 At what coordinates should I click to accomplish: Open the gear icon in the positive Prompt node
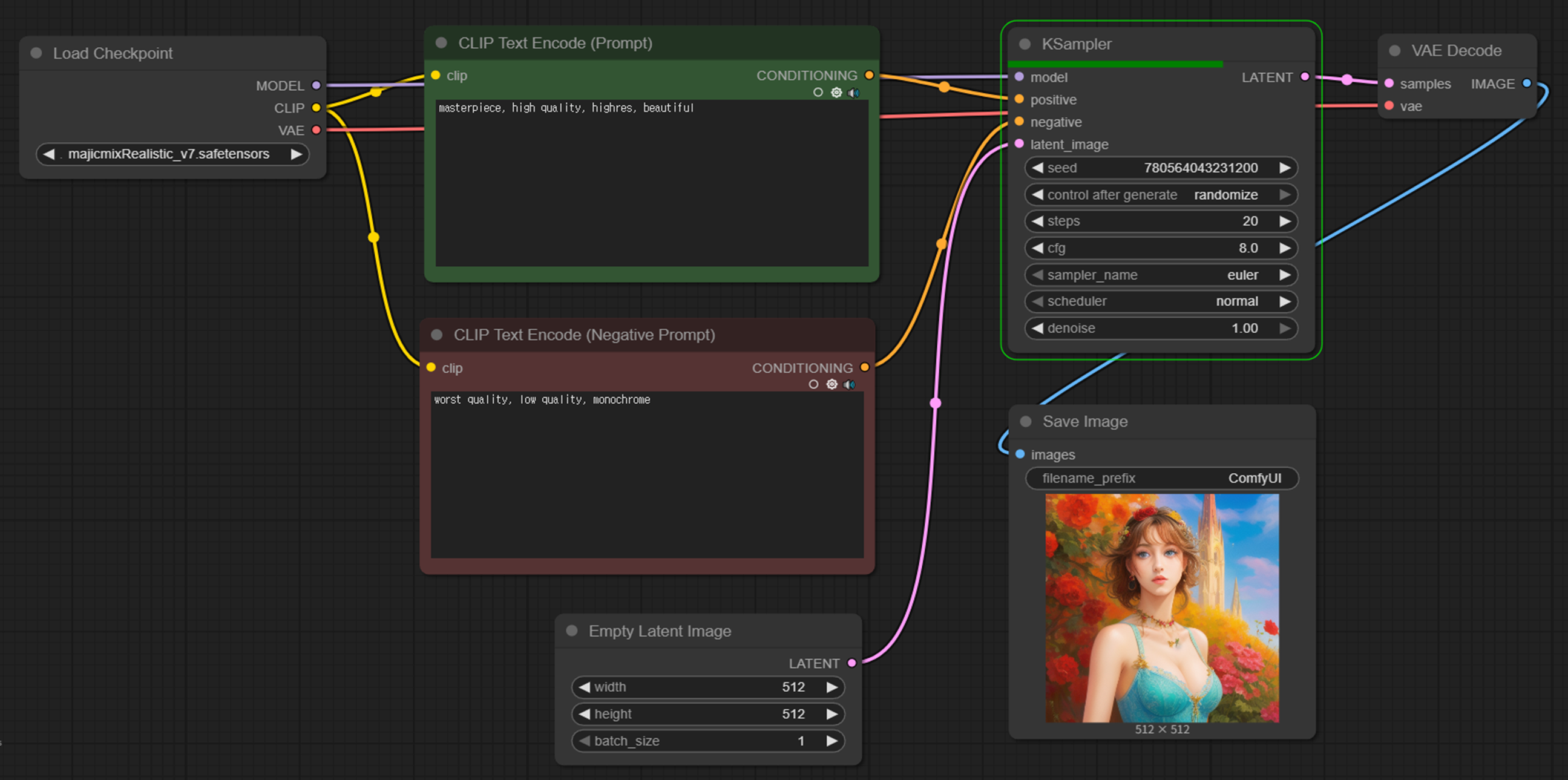[836, 93]
